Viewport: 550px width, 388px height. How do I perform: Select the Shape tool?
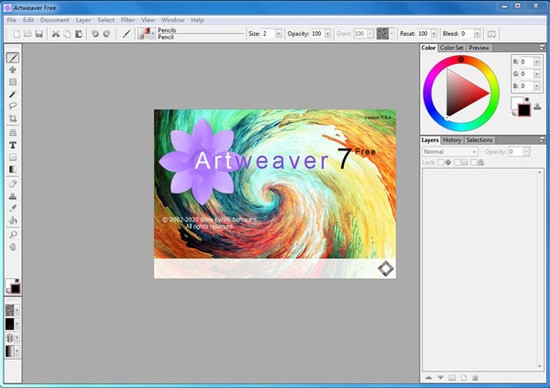tap(13, 157)
